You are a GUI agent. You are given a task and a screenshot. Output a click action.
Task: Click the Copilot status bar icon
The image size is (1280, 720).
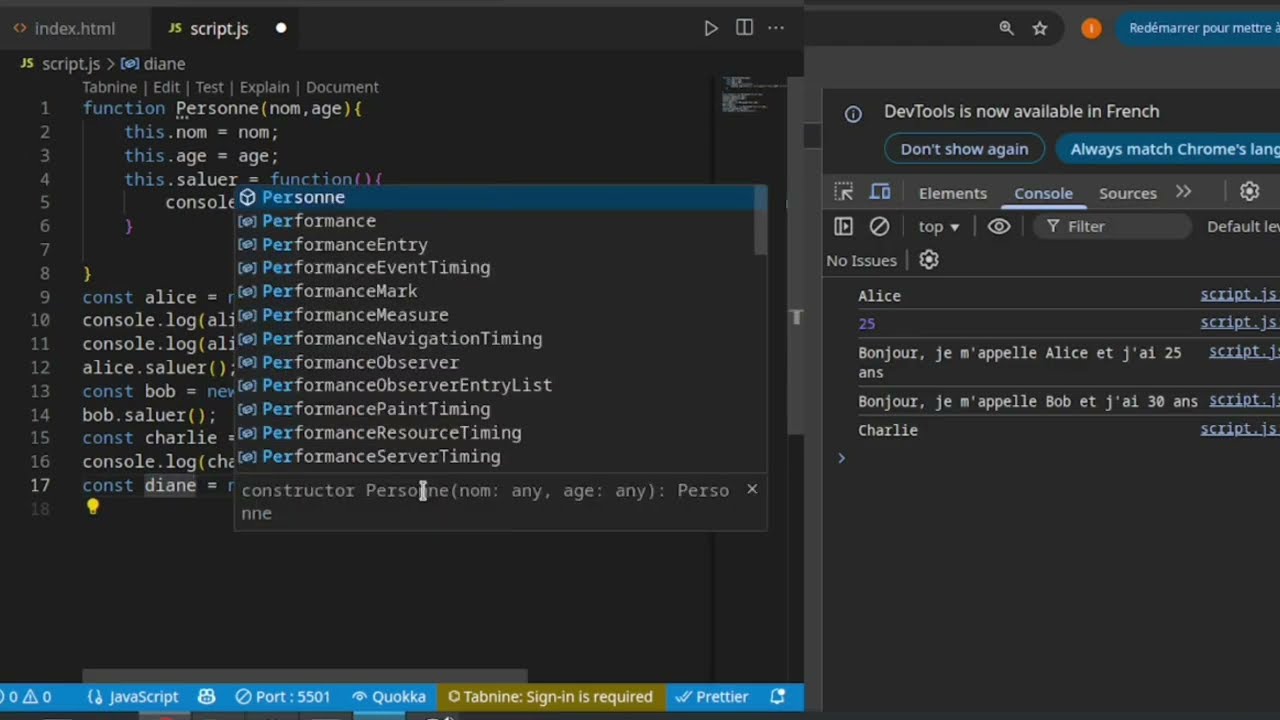pyautogui.click(x=207, y=697)
